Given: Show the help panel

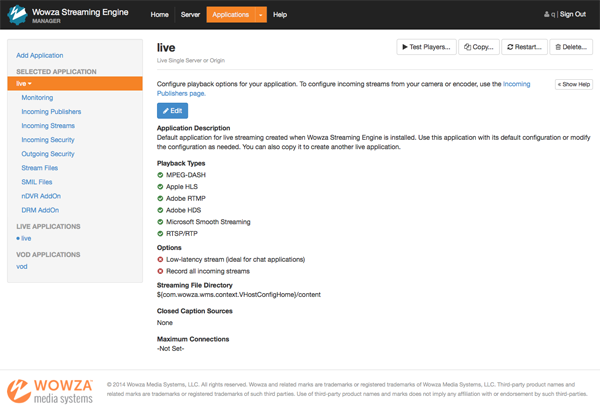Looking at the screenshot, I should point(574,85).
